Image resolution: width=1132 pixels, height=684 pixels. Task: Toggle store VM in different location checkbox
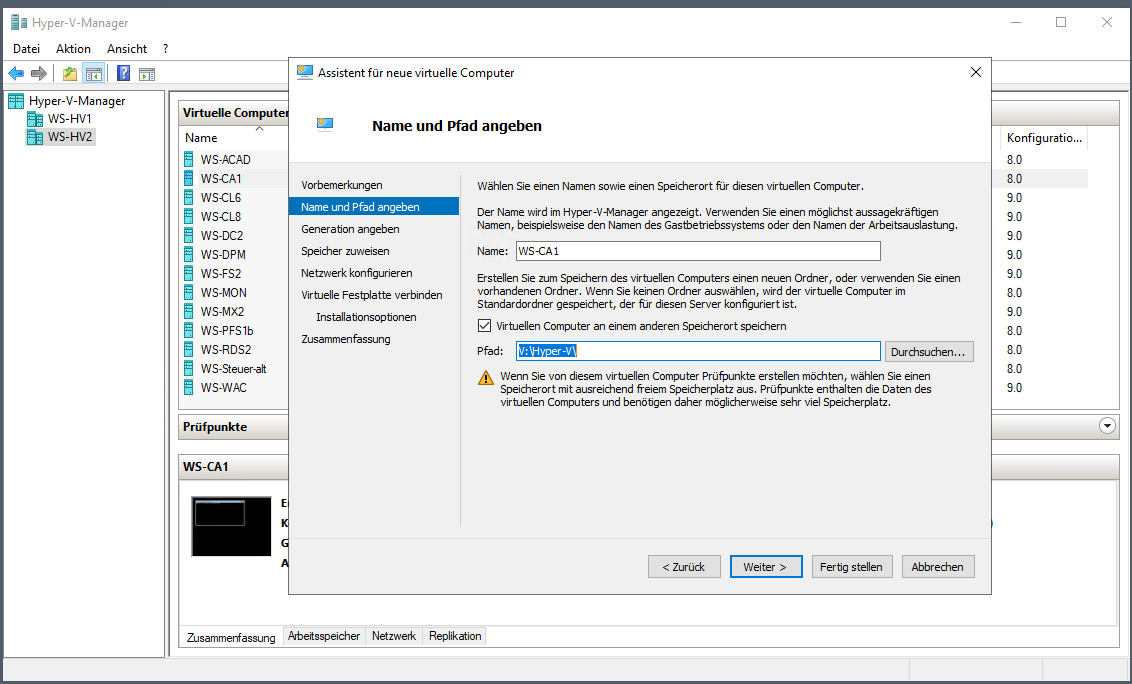(484, 326)
